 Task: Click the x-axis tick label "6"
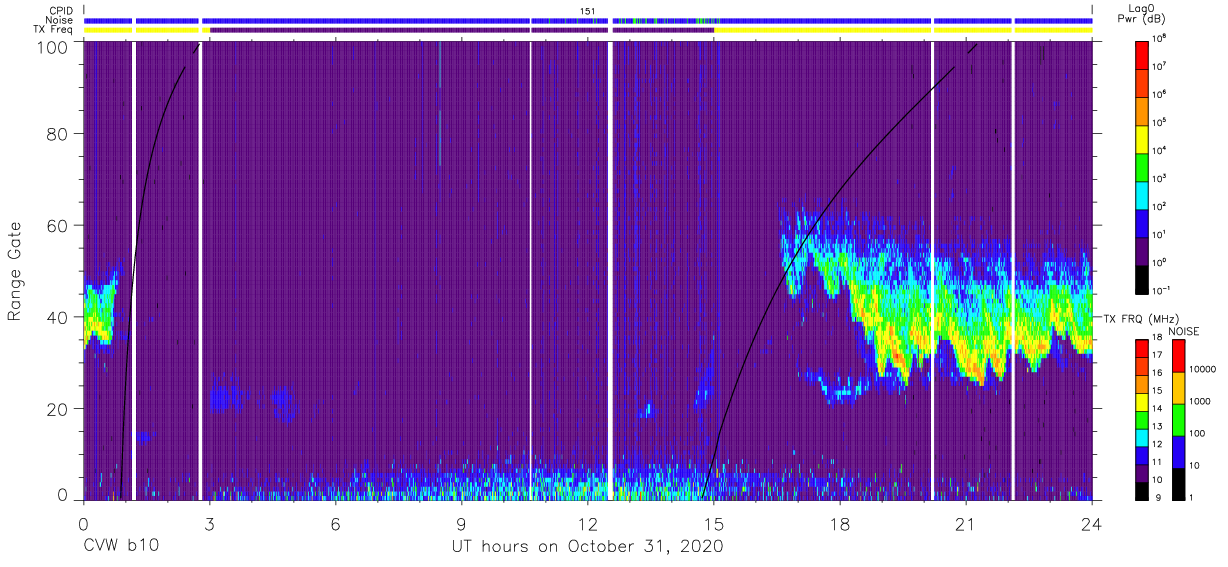tap(335, 524)
